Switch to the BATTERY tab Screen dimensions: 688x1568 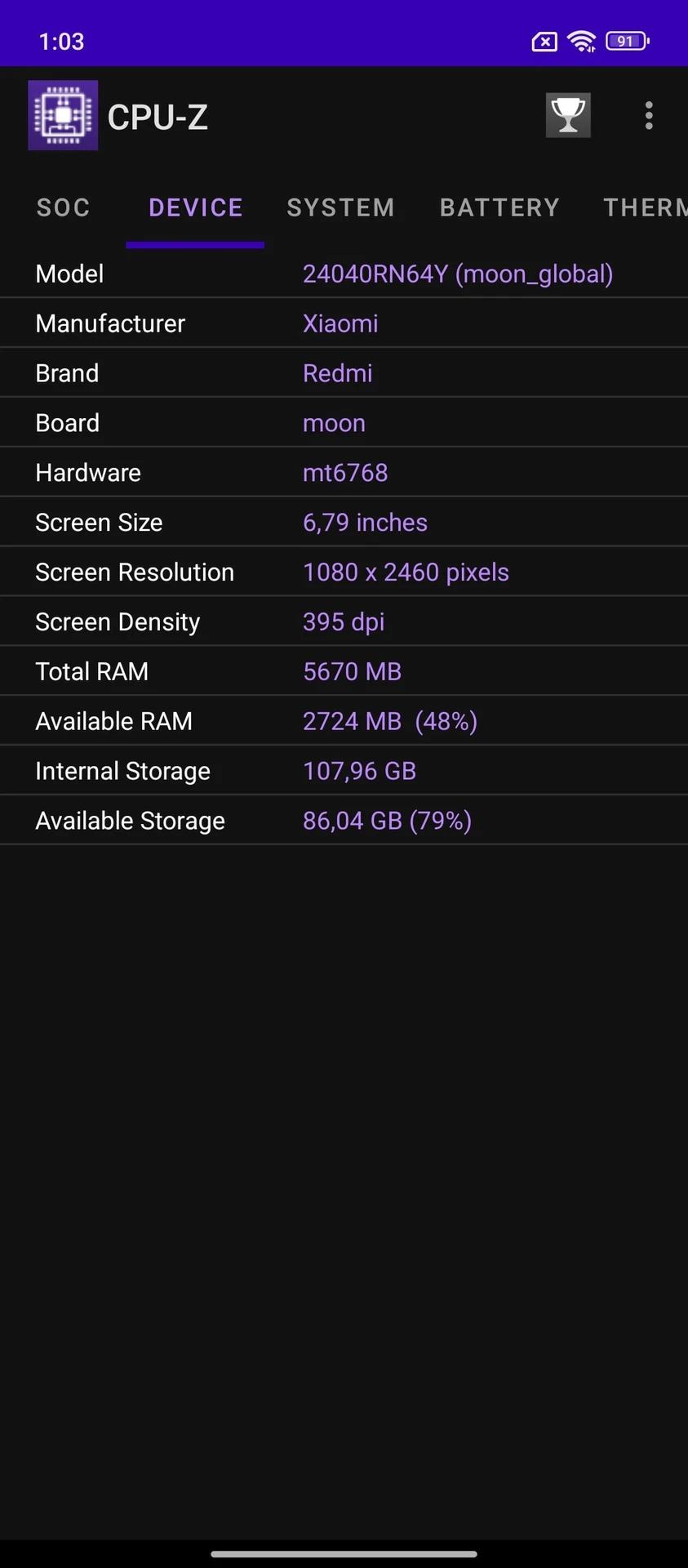[499, 207]
